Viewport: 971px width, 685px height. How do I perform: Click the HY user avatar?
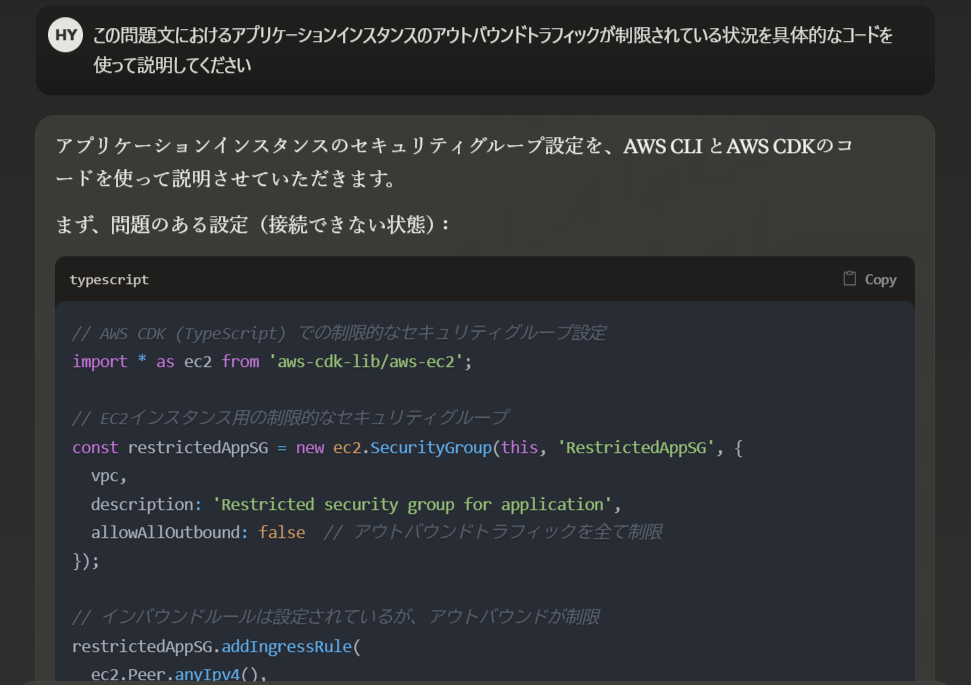click(66, 35)
